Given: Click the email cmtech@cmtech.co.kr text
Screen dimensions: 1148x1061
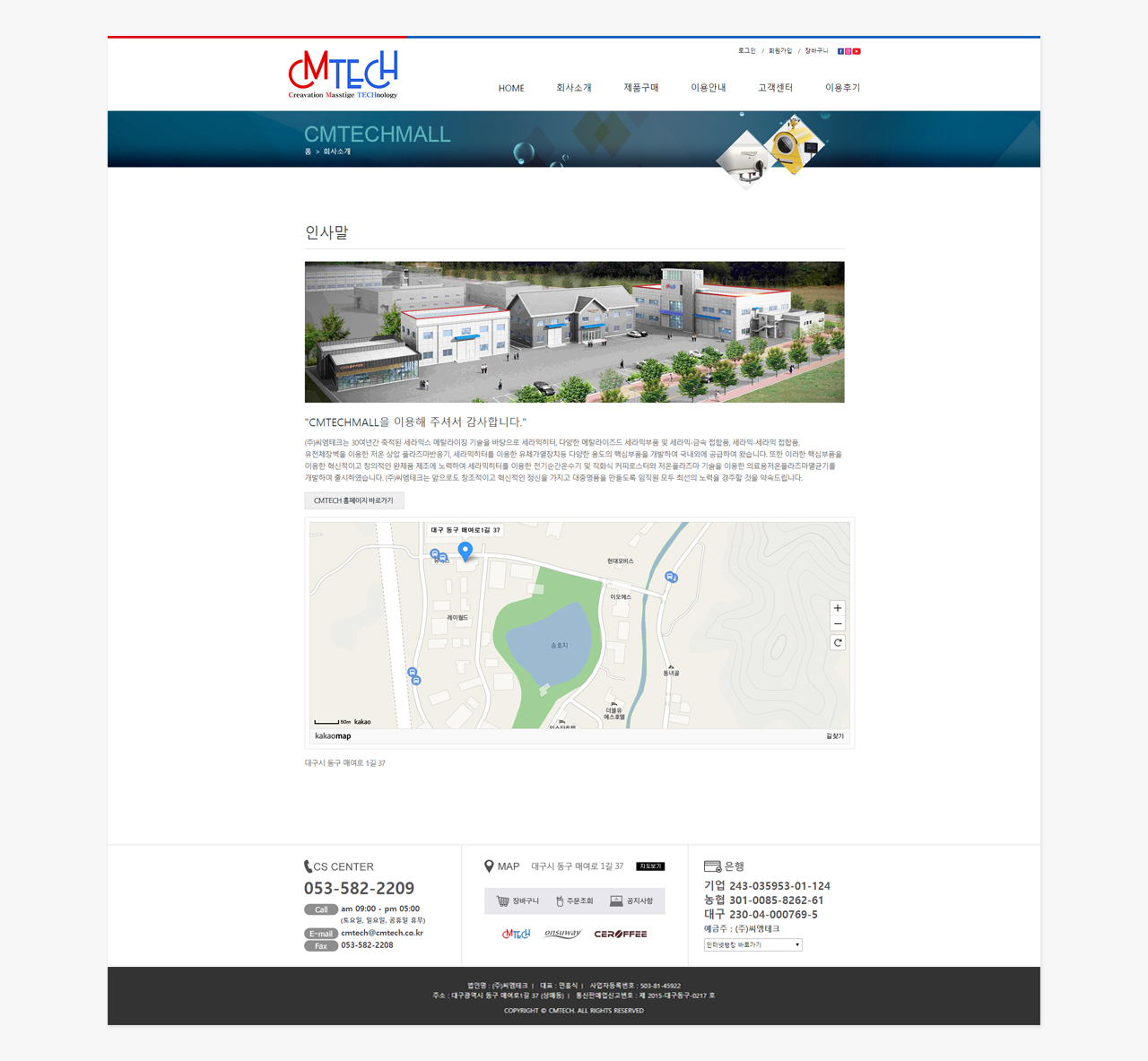Looking at the screenshot, I should pyautogui.click(x=382, y=933).
